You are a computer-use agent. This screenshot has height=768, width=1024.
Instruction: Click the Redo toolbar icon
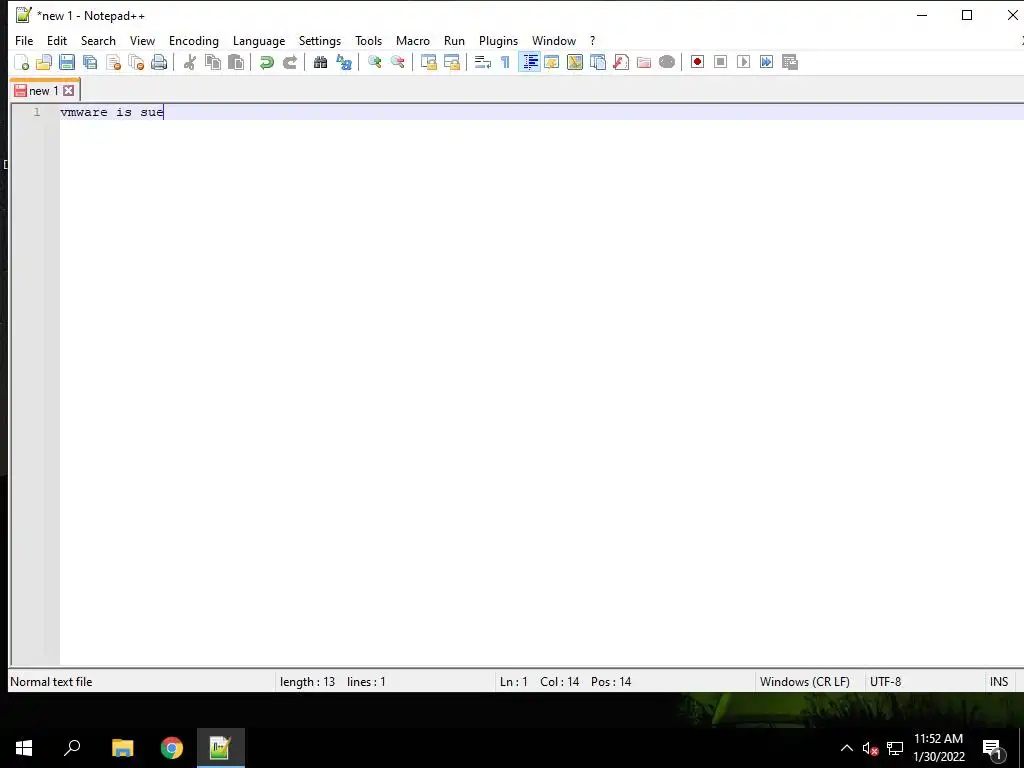(x=289, y=62)
